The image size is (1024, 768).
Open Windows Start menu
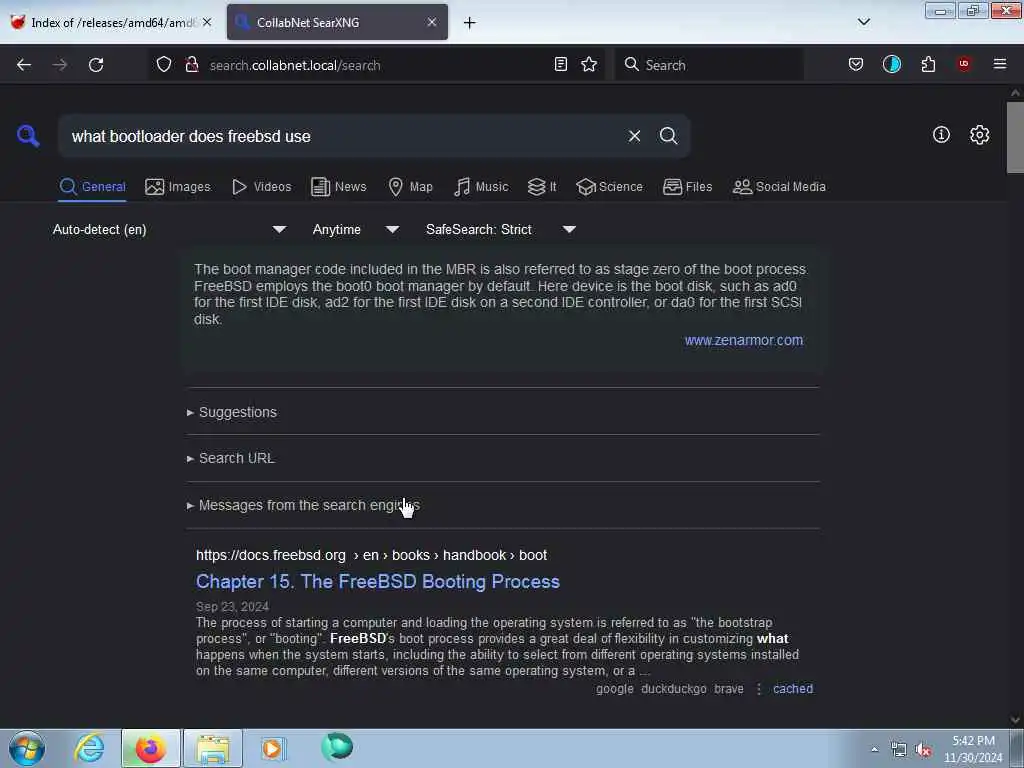pos(27,748)
